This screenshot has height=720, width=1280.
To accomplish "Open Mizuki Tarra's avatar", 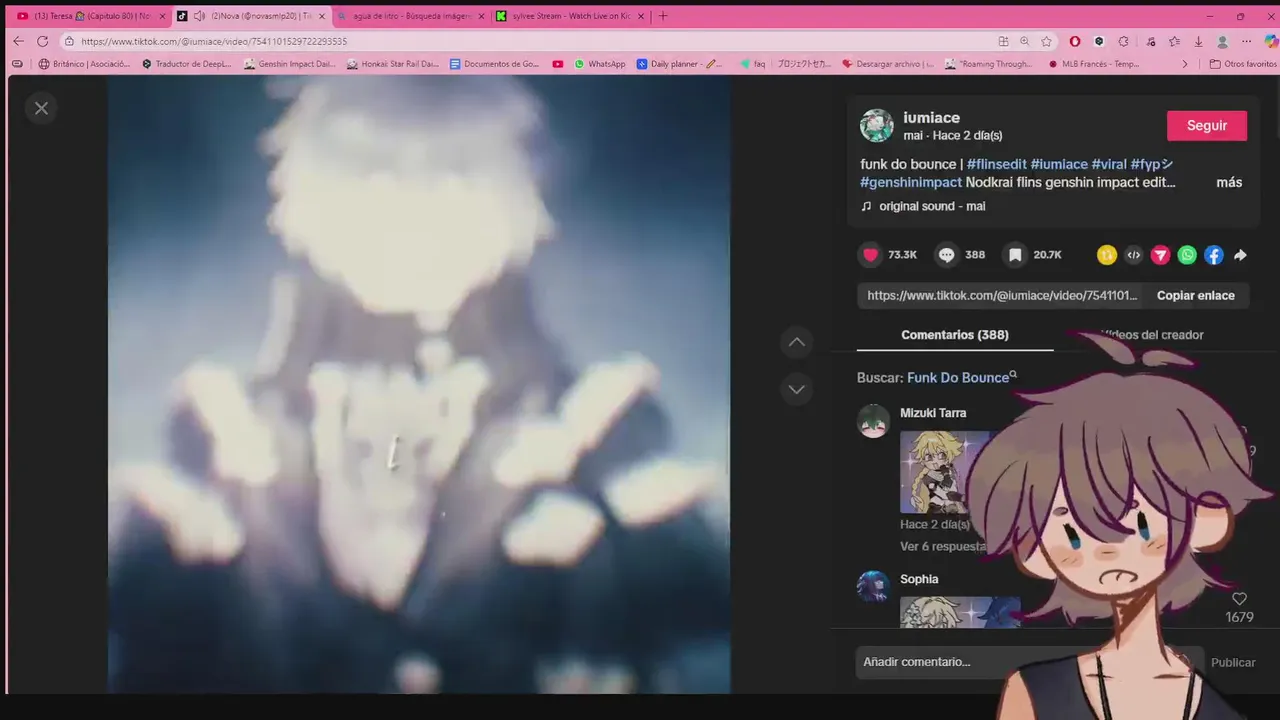I will [873, 421].
